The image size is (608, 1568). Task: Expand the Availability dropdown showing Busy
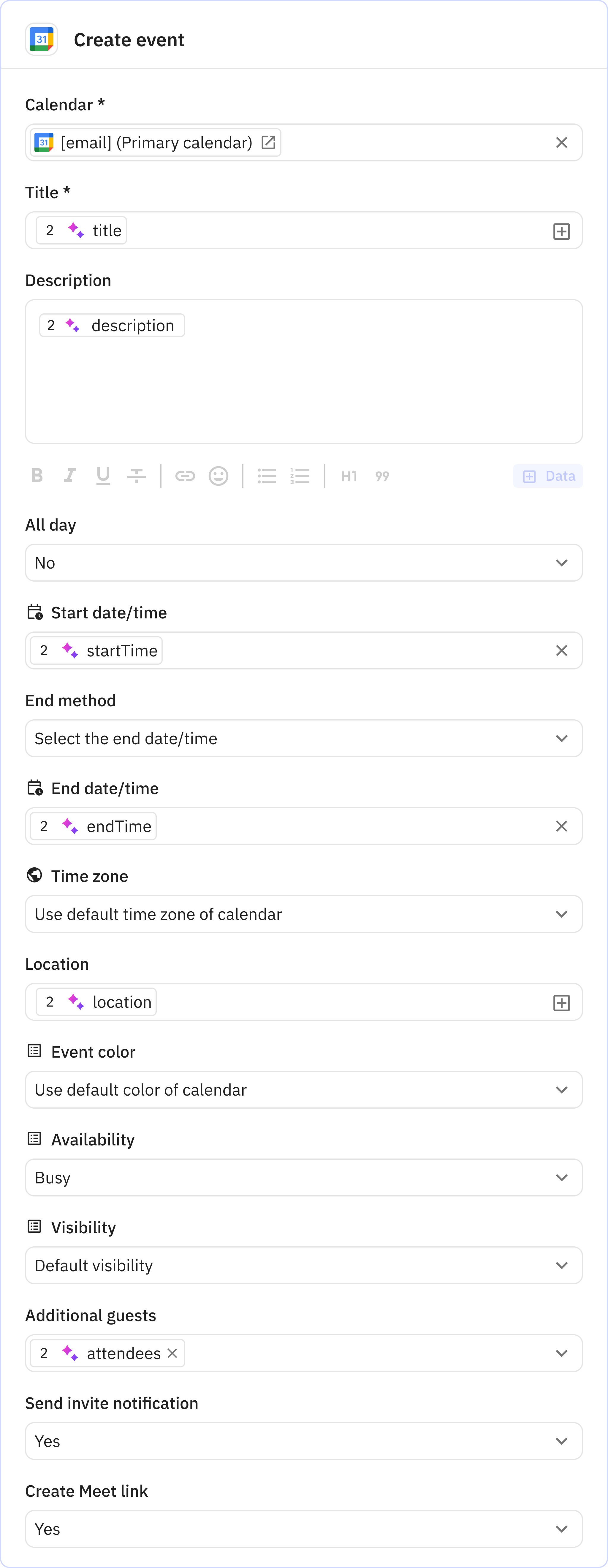coord(303,1178)
